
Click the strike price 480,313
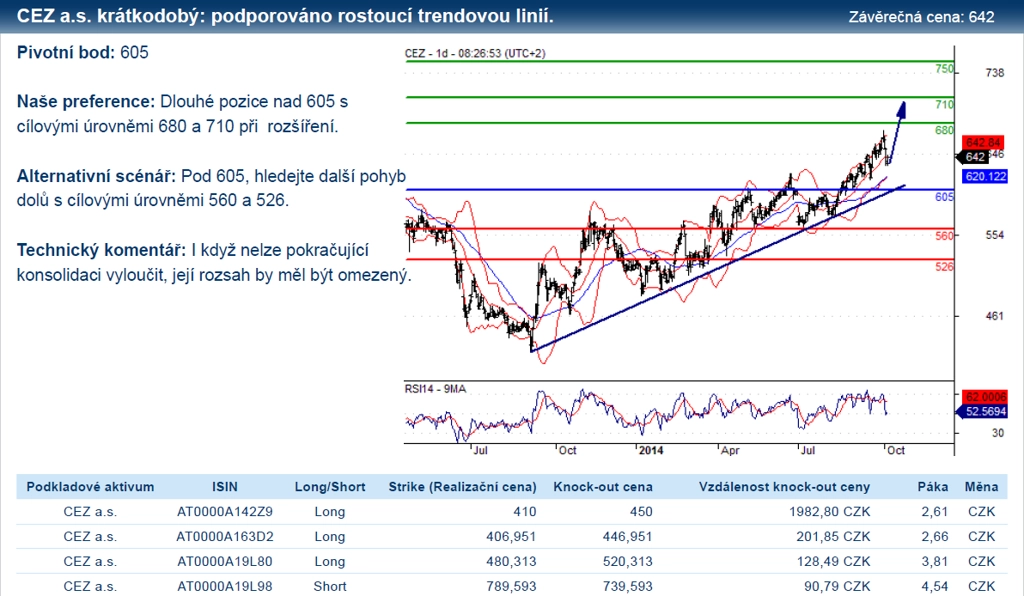tap(511, 561)
